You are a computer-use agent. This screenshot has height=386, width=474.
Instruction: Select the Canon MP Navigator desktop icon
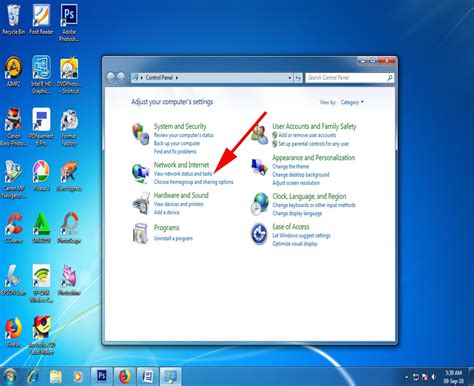pyautogui.click(x=13, y=180)
